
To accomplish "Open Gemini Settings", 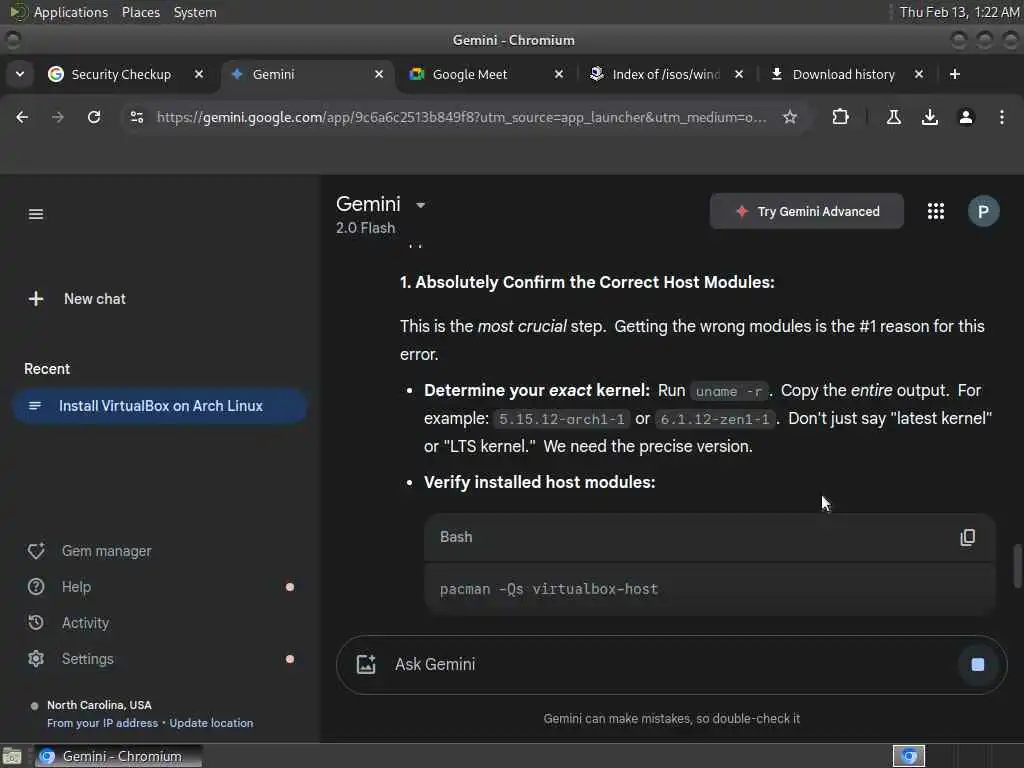I will 71,659.
